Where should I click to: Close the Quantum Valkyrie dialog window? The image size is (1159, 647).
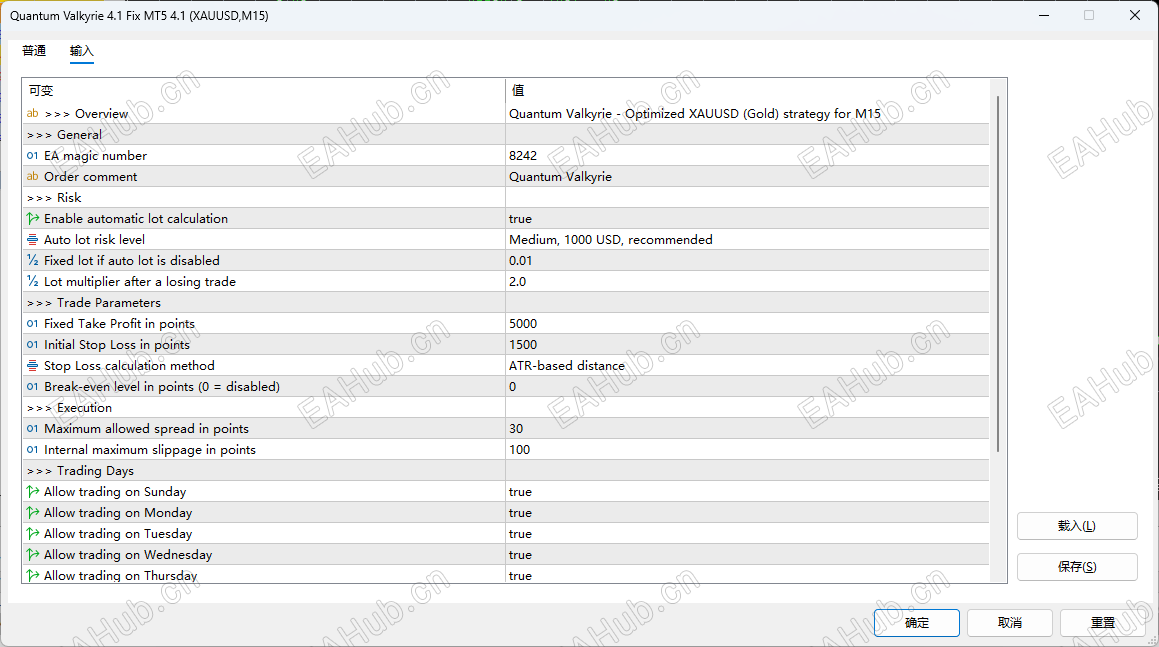[x=1135, y=15]
